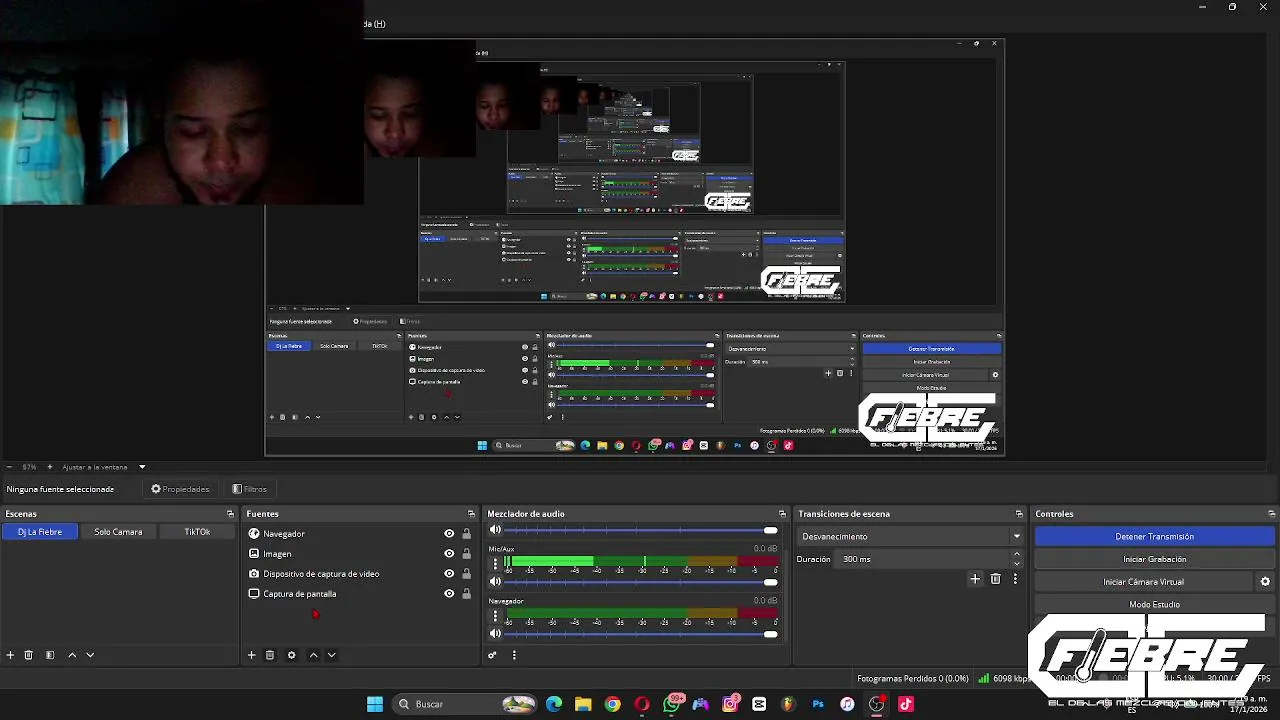The width and height of the screenshot is (1280, 720).
Task: Move the source up with the Fuentes up arrow
Action: point(313,655)
